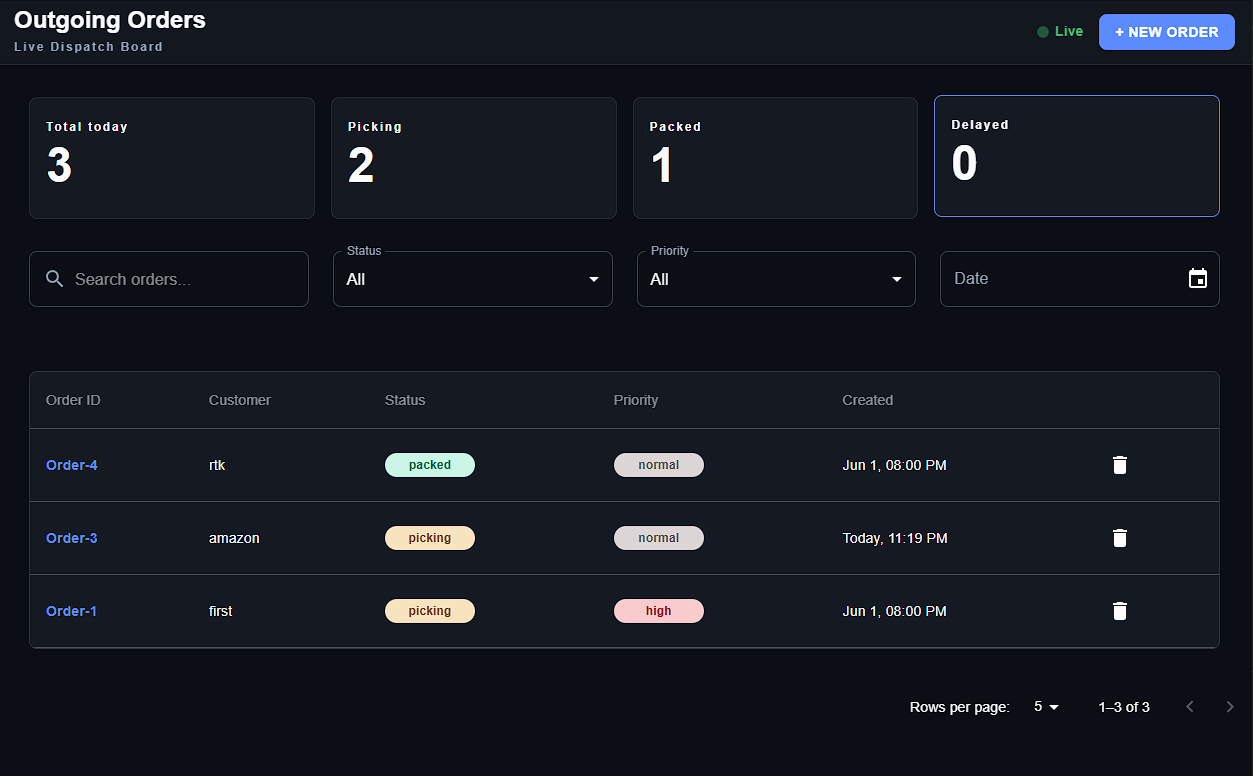The height and width of the screenshot is (776, 1253).
Task: Delete Order-4 using its trash icon
Action: [1120, 465]
